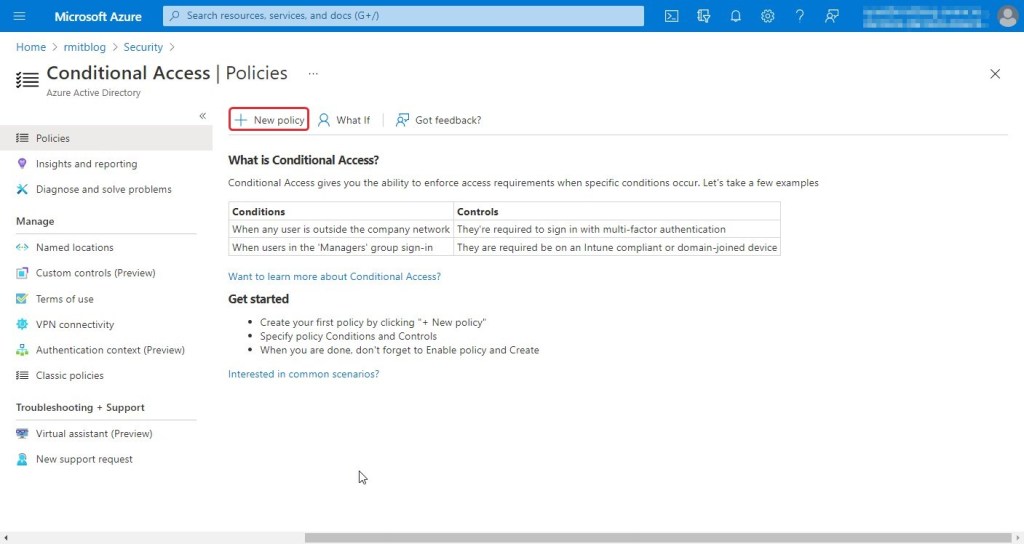Click 'Specify policy Conditions and Controls' bullet
This screenshot has height=544, width=1024.
point(348,336)
